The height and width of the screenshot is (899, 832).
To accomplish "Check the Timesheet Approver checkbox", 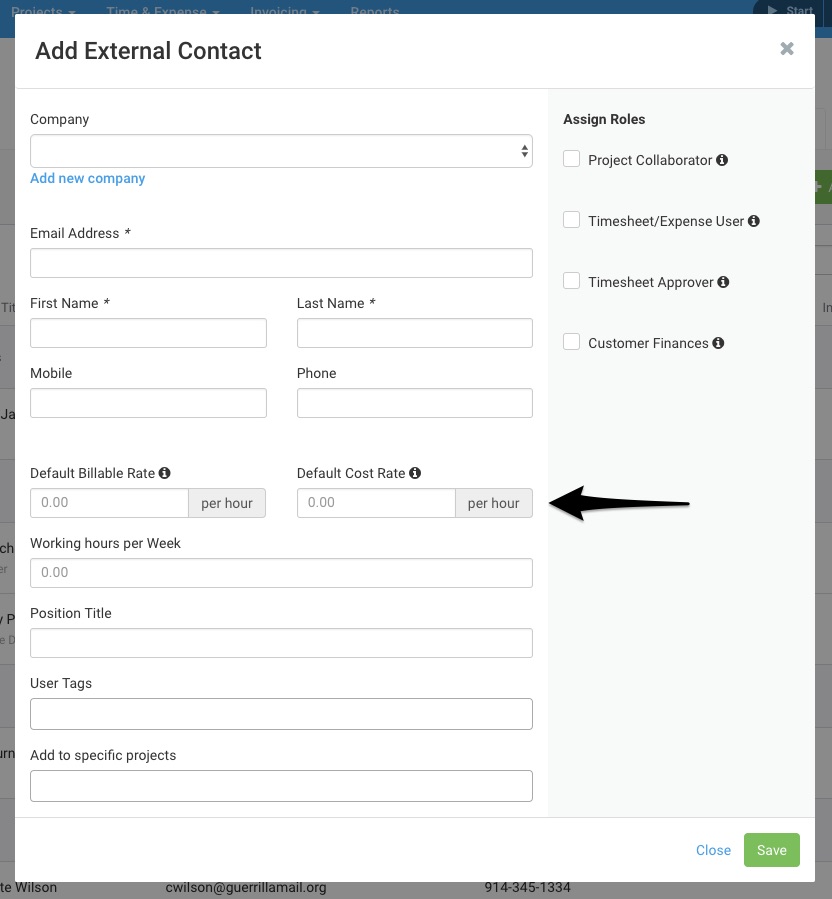I will coord(571,280).
